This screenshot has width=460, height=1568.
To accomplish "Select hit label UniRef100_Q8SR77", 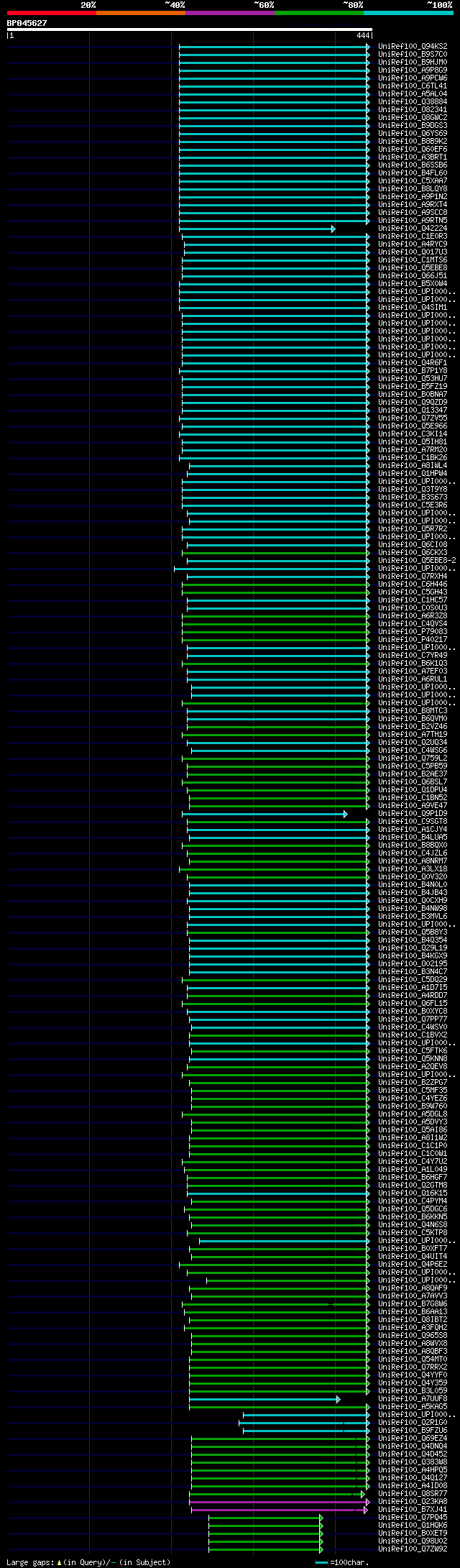I will (x=413, y=1493).
